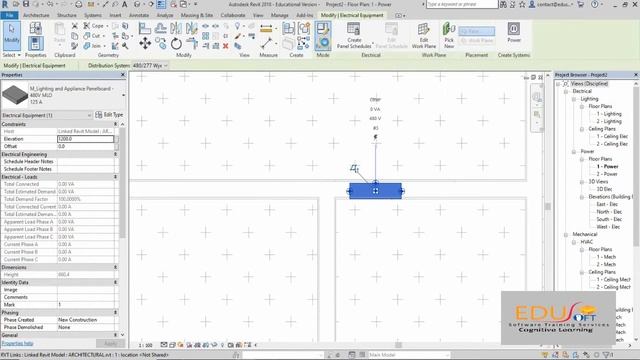The image size is (640, 360).
Task: Open the 3D Elec view
Action: pos(604,189)
